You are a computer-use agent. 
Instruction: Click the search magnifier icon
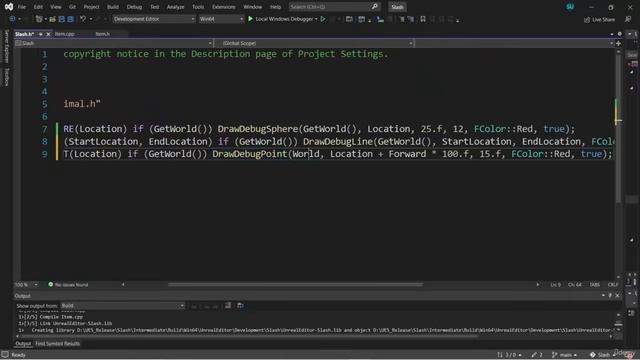(x=374, y=7)
